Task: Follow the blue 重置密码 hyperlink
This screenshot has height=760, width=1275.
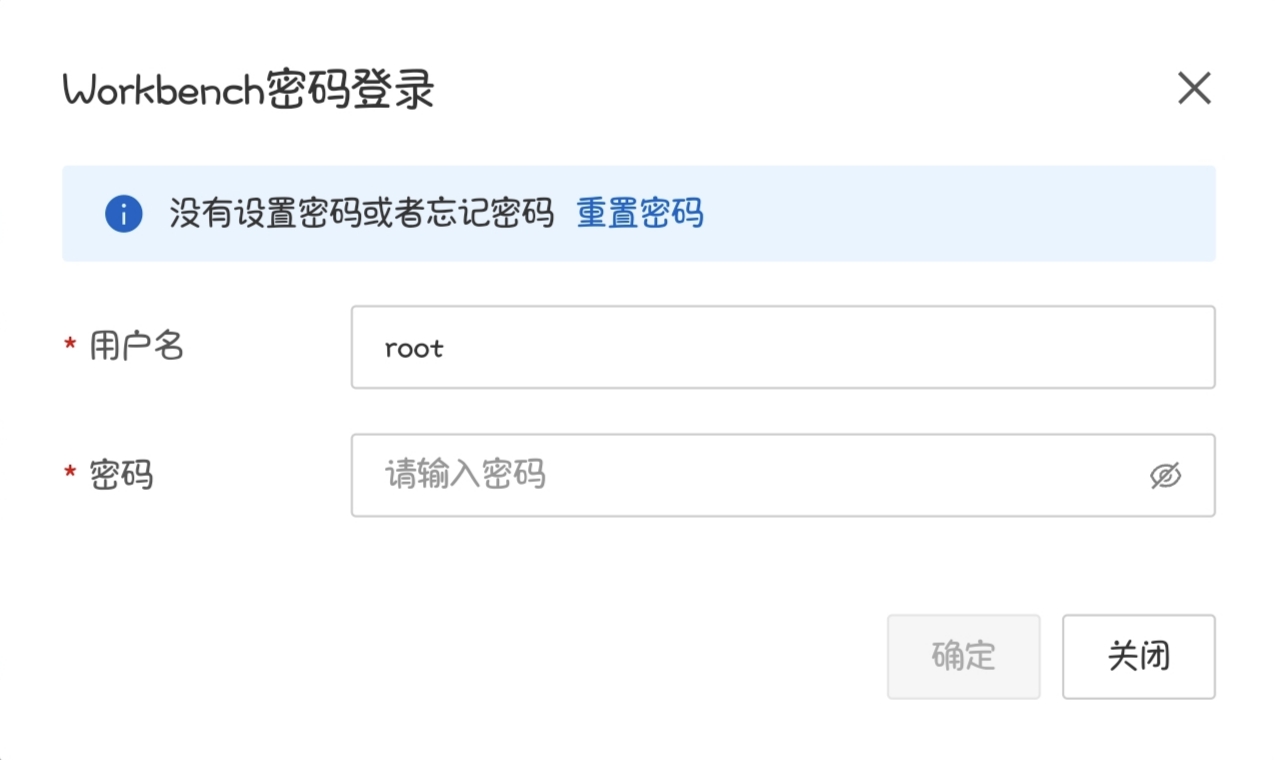Action: 640,213
